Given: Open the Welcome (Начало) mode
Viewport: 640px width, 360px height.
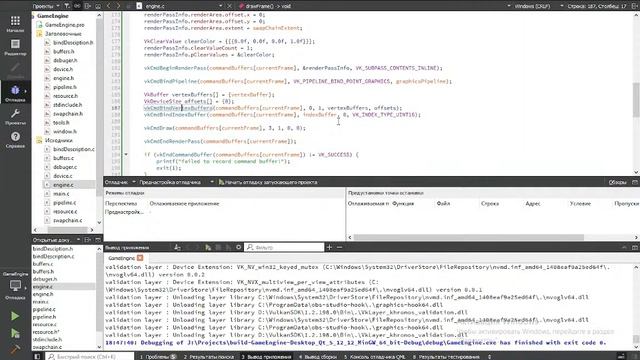Looking at the screenshot, I should tap(15, 24).
